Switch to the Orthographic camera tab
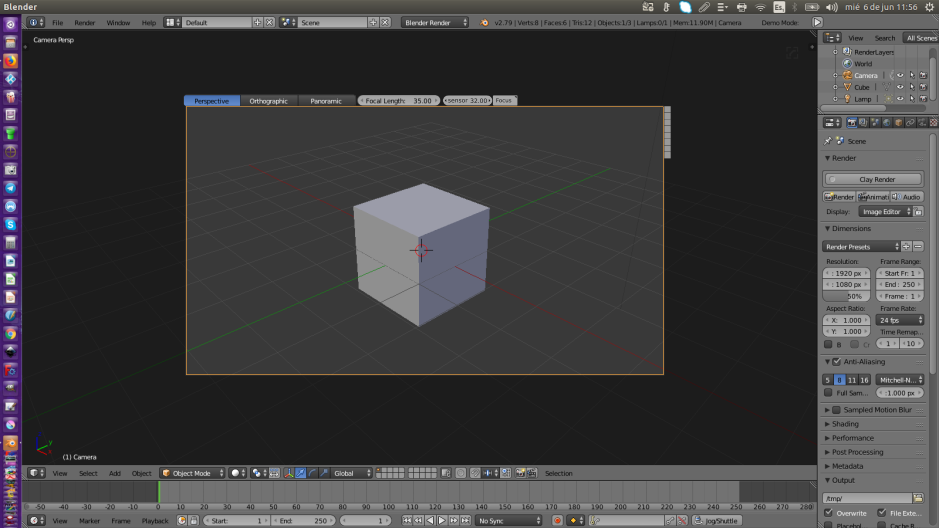Screen dimensions: 939x528 [x=268, y=101]
